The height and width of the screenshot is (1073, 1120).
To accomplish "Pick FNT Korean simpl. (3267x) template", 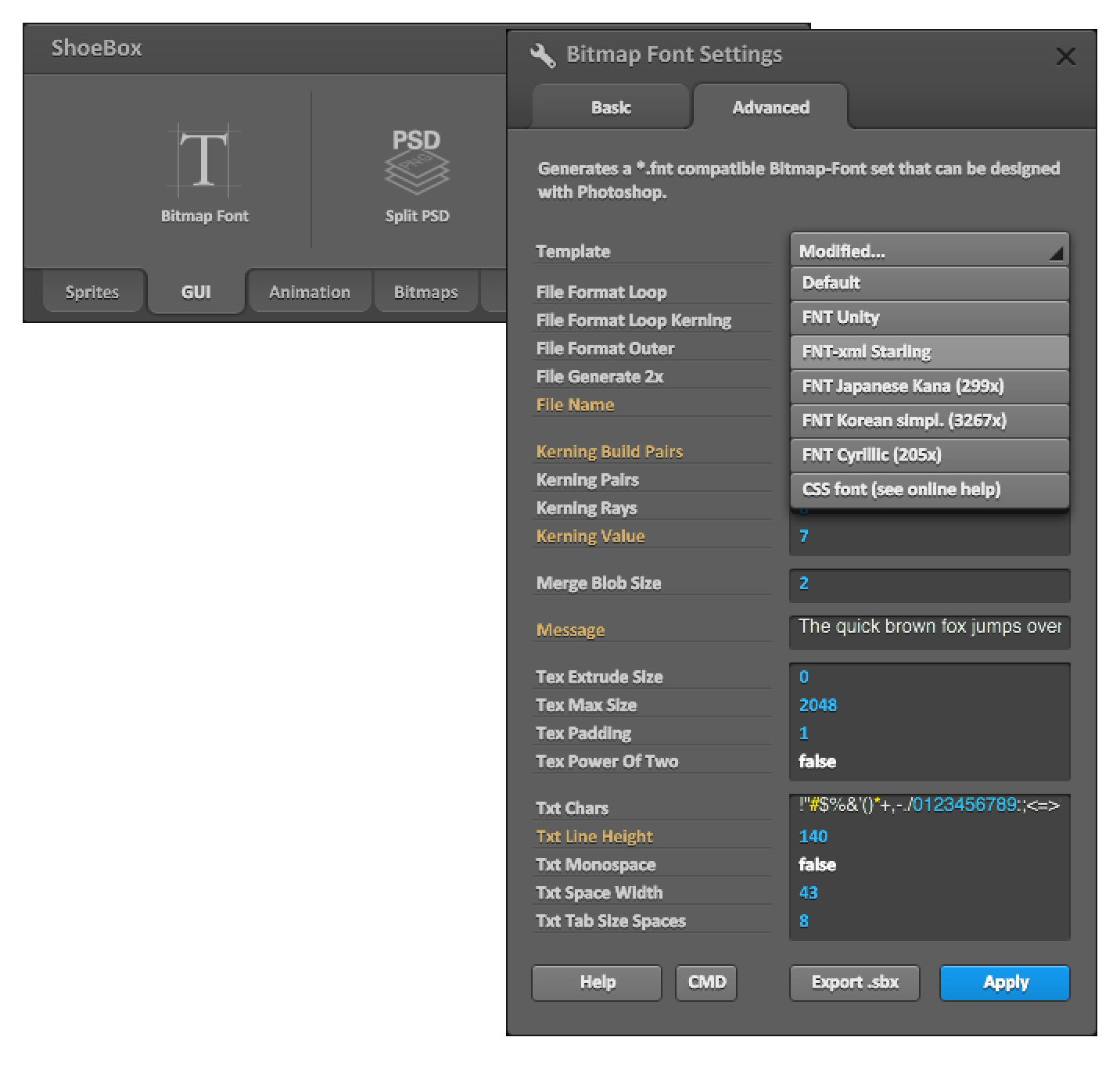I will pyautogui.click(x=929, y=421).
